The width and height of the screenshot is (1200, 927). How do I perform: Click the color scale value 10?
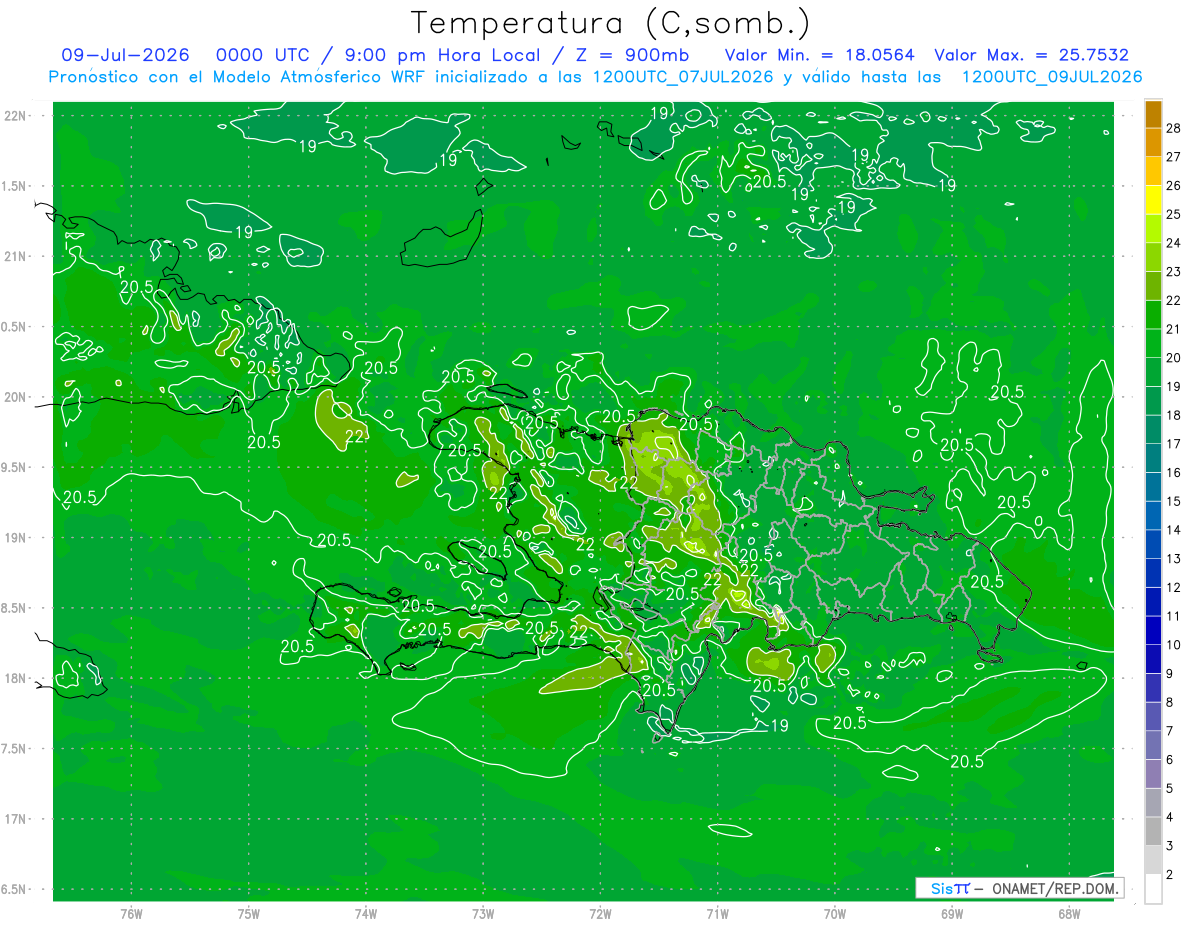(1174, 645)
